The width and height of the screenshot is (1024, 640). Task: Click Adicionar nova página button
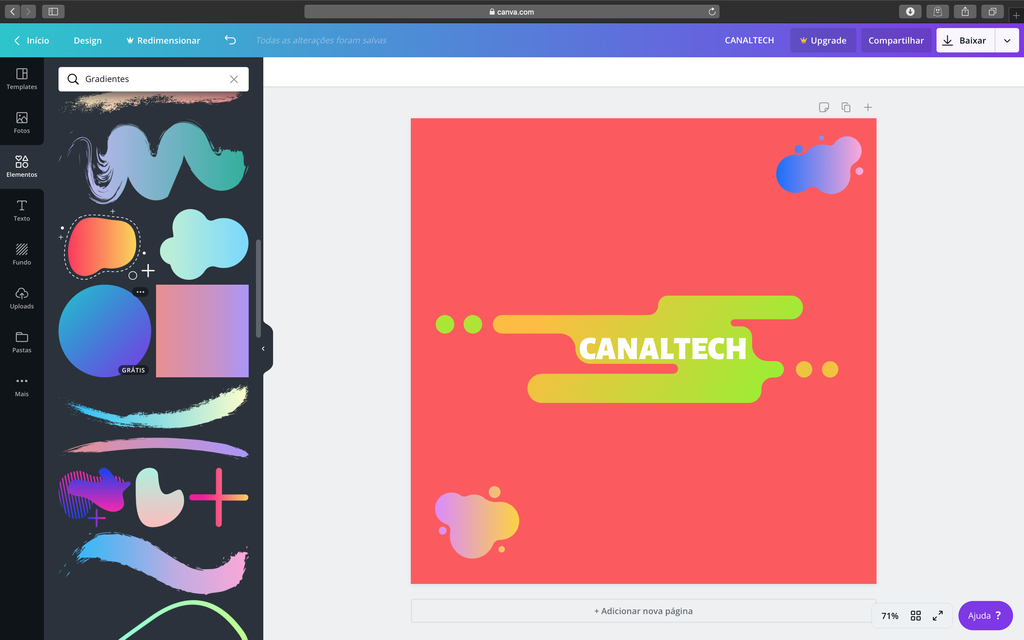click(x=643, y=611)
